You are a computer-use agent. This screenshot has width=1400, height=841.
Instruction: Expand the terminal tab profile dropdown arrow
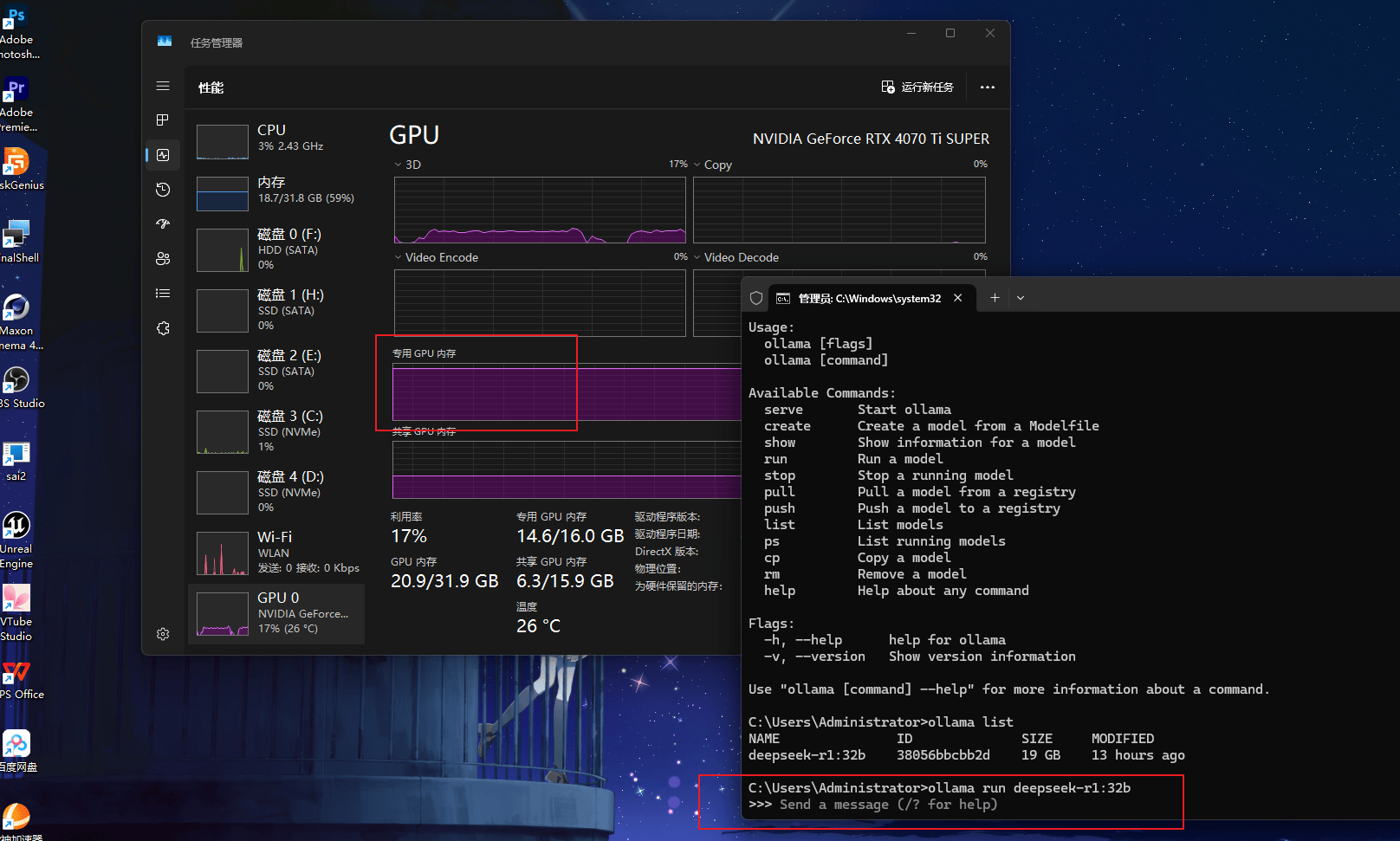(1021, 298)
